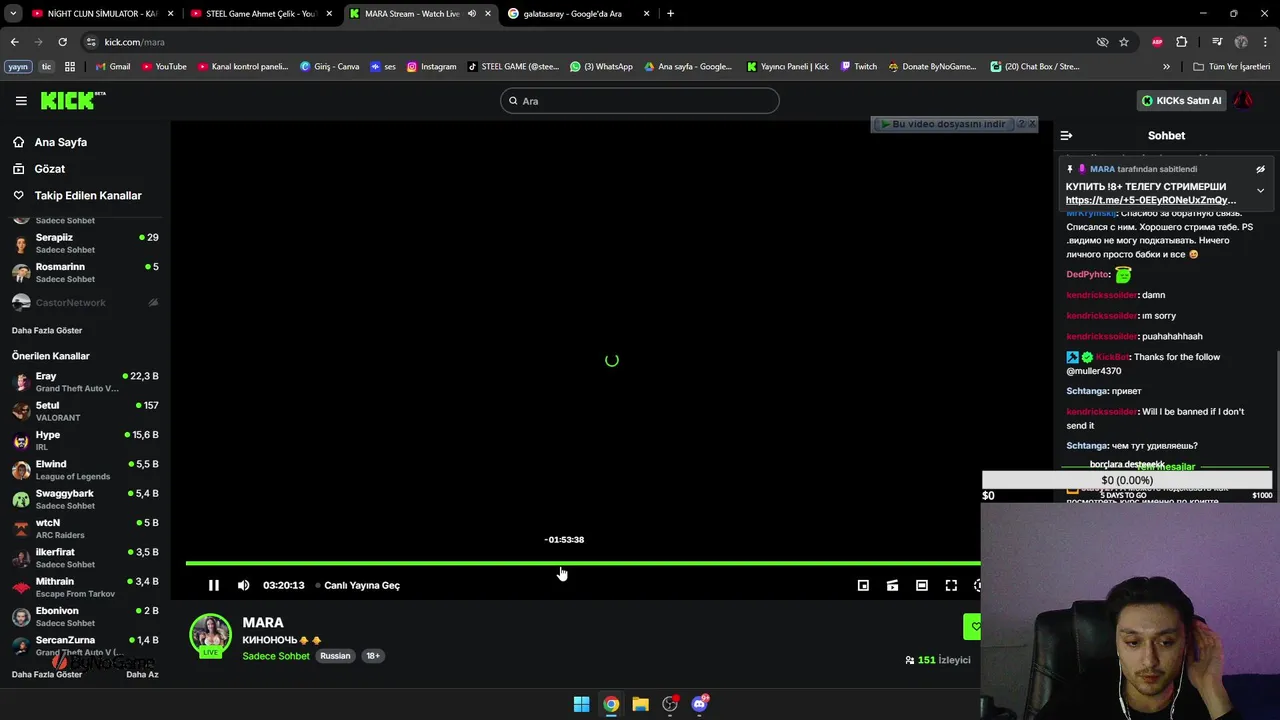This screenshot has height=720, width=1280.
Task: Bookmark this page with star icon
Action: click(1124, 42)
